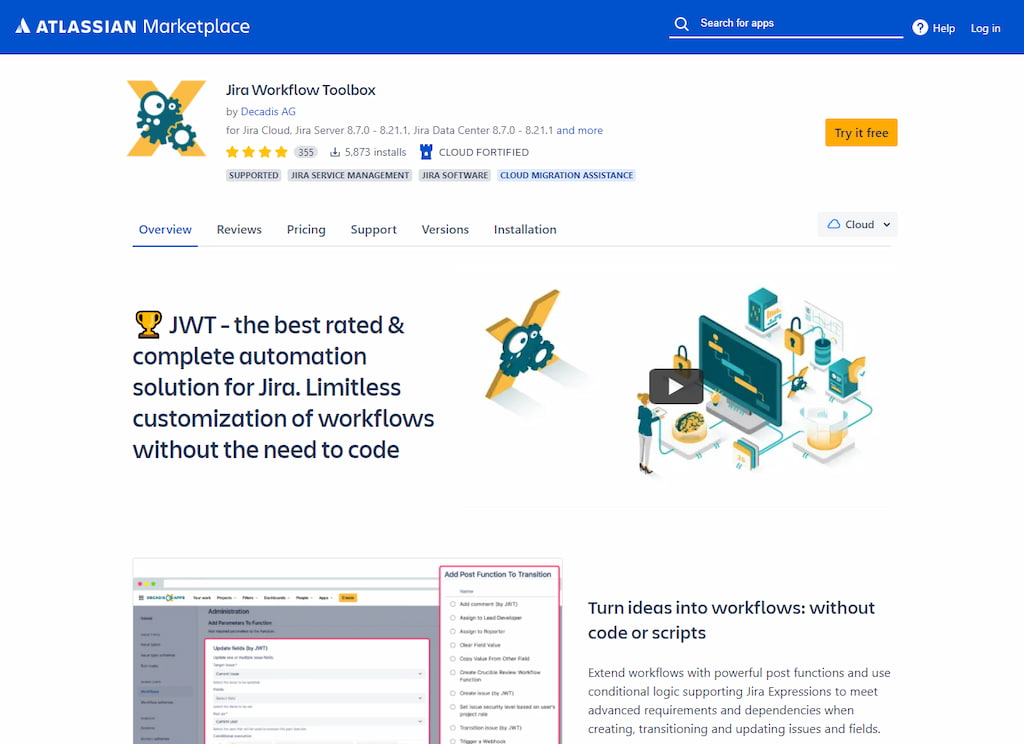Image resolution: width=1024 pixels, height=744 pixels.
Task: Open the Decadis AG vendor page
Action: coord(266,111)
